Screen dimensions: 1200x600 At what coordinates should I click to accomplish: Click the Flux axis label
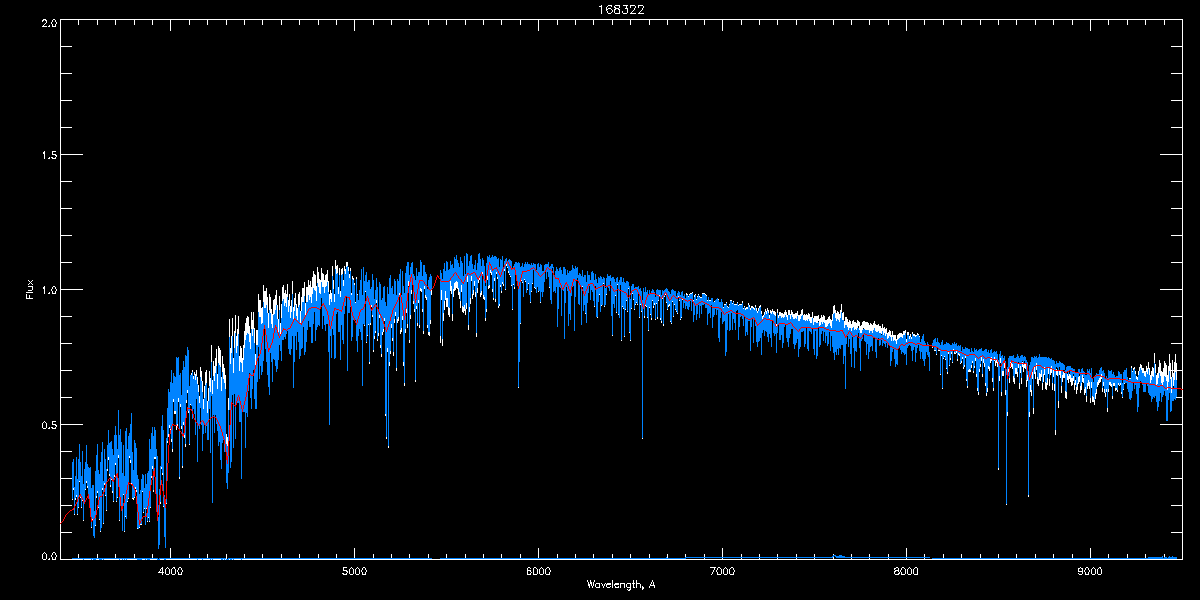tap(30, 290)
